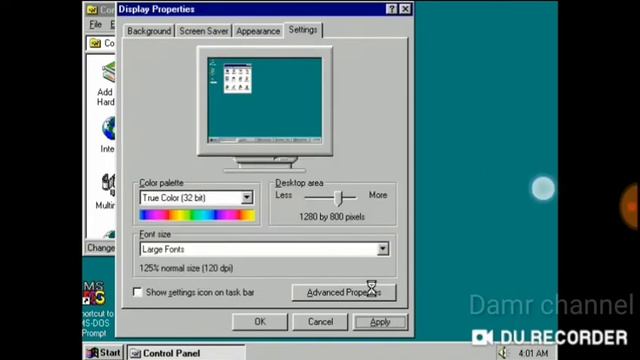640x360 pixels.
Task: Click the rainbow color palette preview bar
Action: pyautogui.click(x=197, y=215)
